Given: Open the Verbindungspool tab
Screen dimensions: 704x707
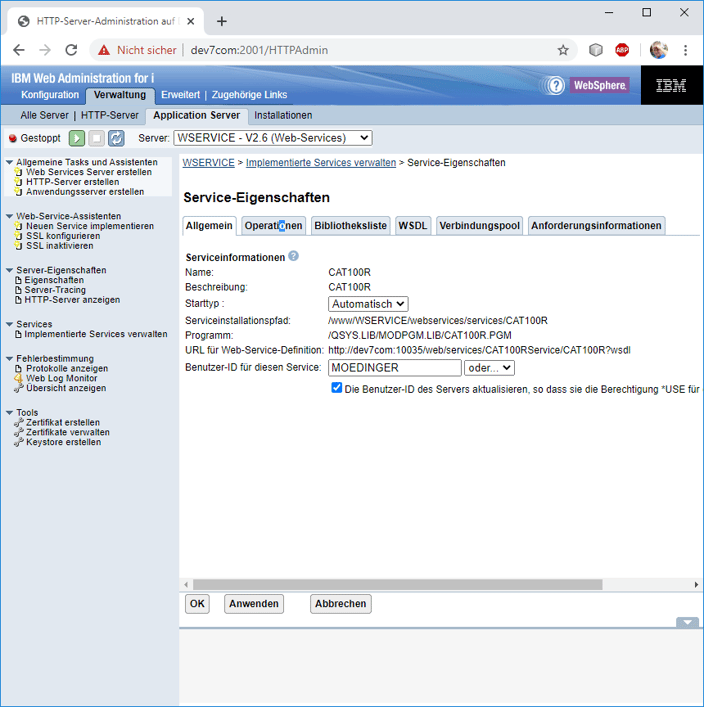Looking at the screenshot, I should click(479, 225).
